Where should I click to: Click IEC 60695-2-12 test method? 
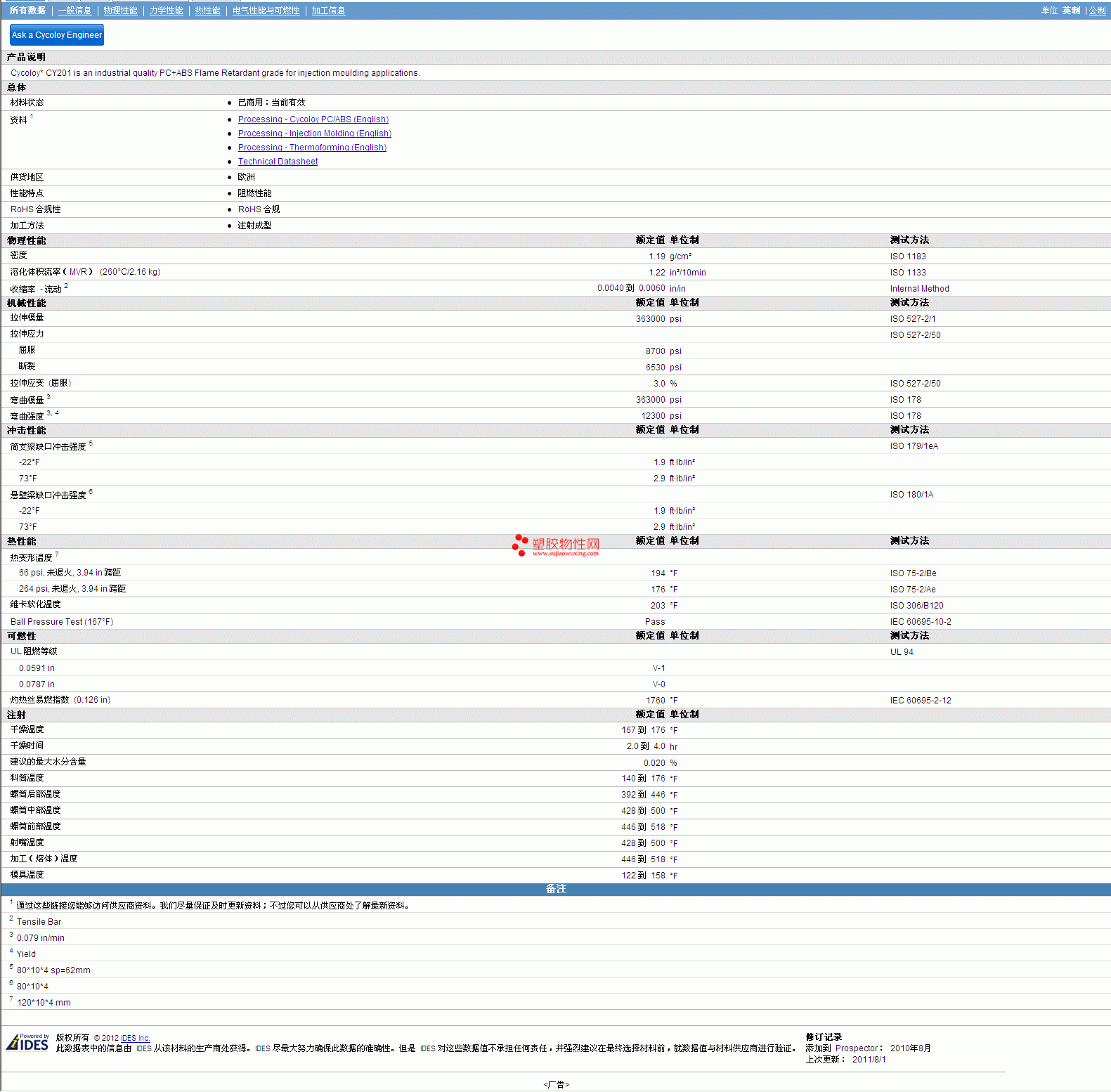(921, 701)
